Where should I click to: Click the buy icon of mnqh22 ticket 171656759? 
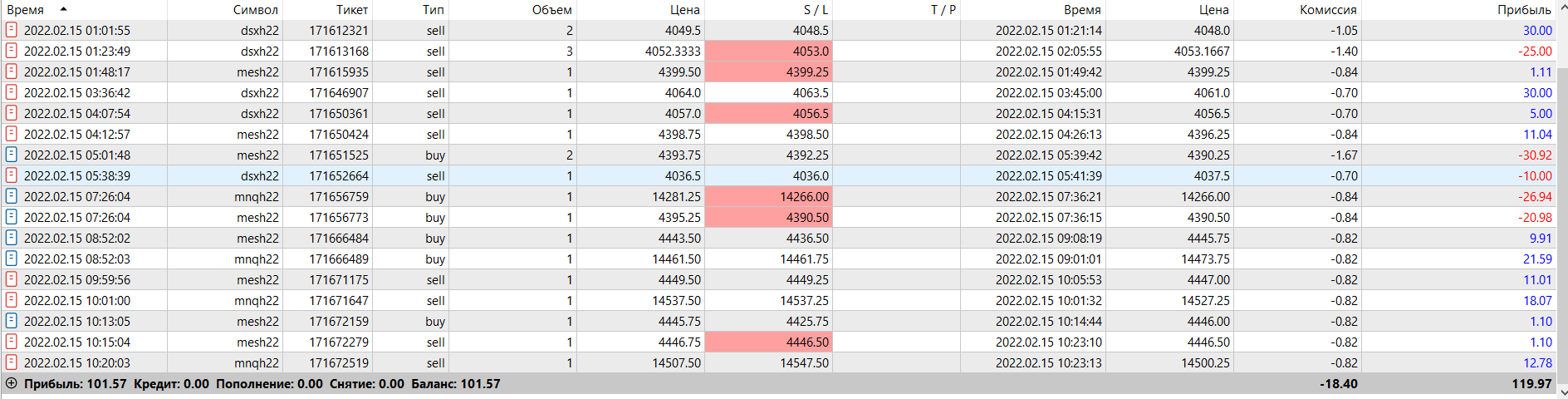[x=12, y=196]
